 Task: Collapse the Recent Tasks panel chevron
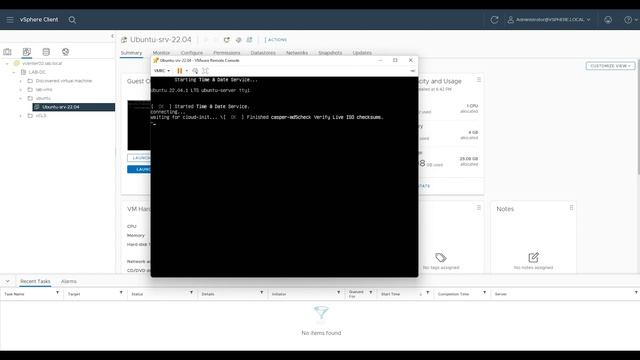pos(7,281)
